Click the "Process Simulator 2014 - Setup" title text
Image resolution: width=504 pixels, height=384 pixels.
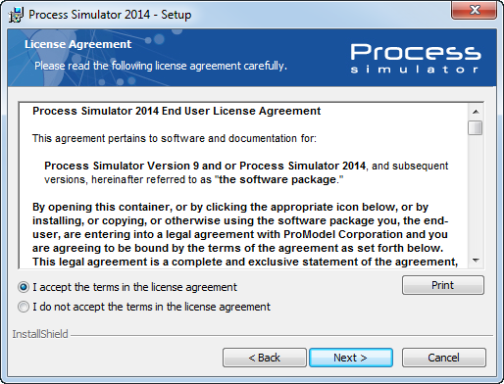(x=110, y=15)
